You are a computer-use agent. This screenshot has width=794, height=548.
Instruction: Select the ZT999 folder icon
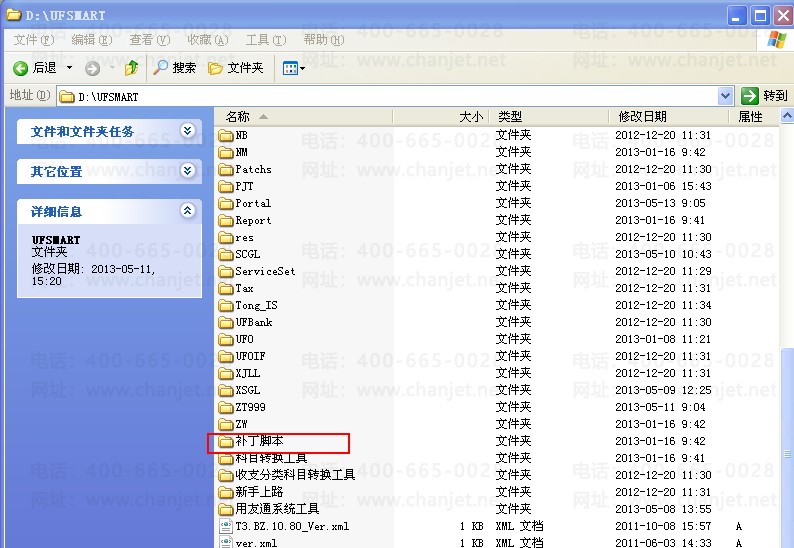226,408
